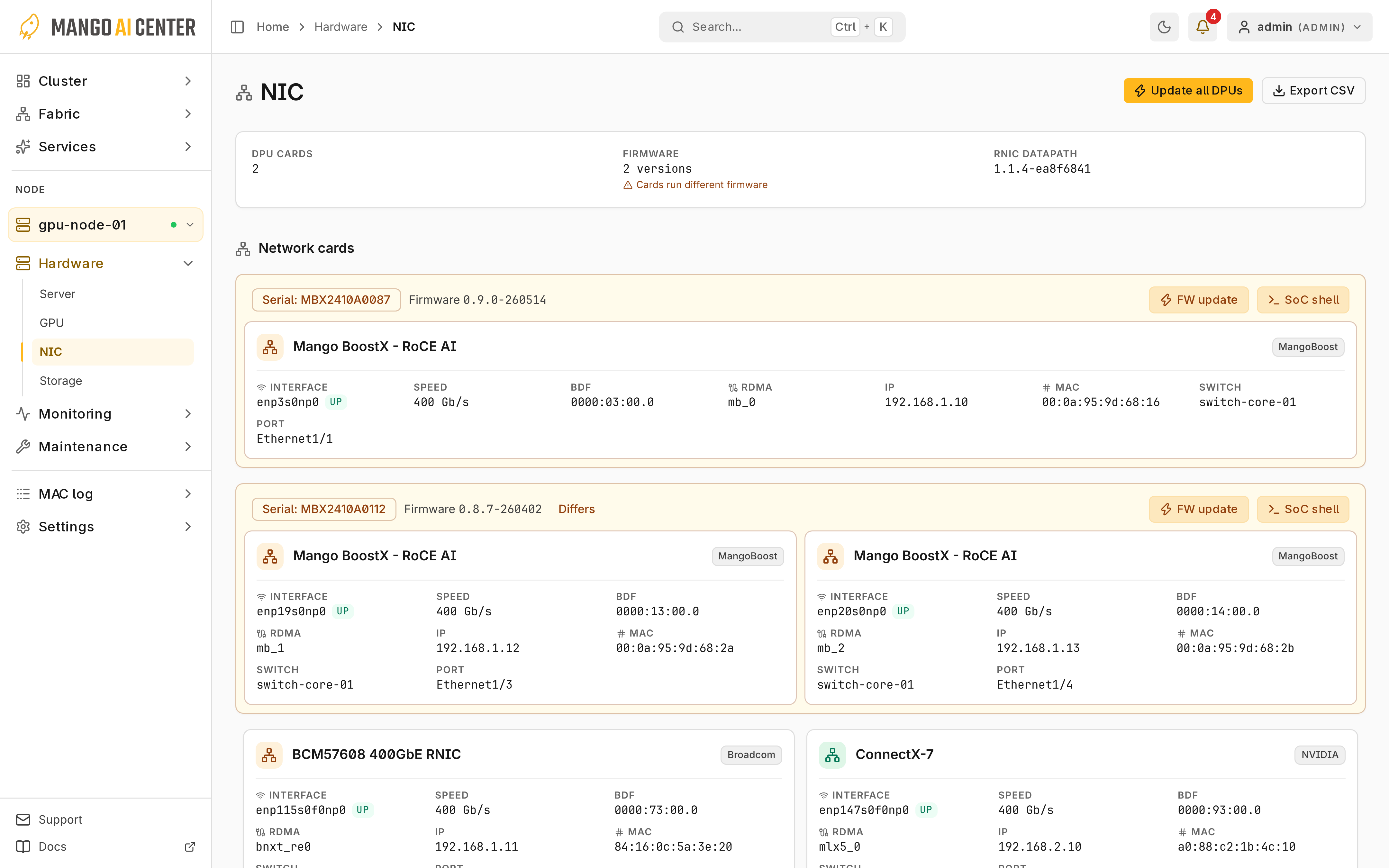Click the ConnectX-7 card icon
This screenshot has height=868, width=1389.
(x=832, y=754)
